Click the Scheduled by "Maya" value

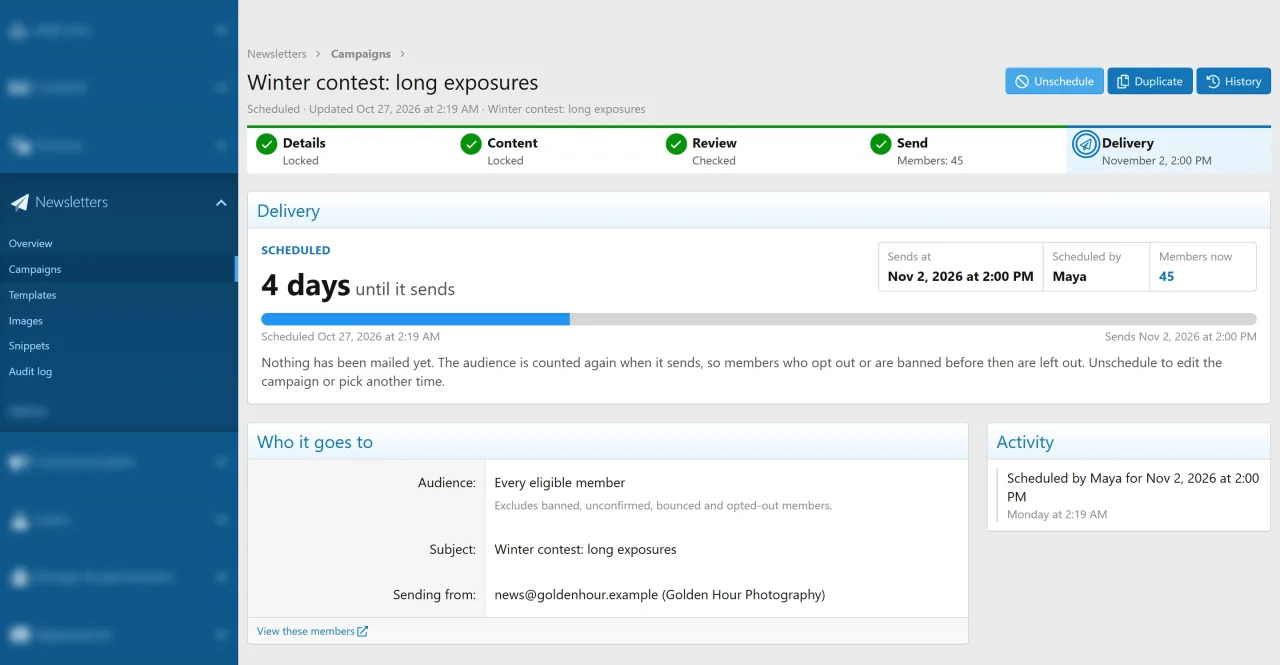pos(1069,276)
